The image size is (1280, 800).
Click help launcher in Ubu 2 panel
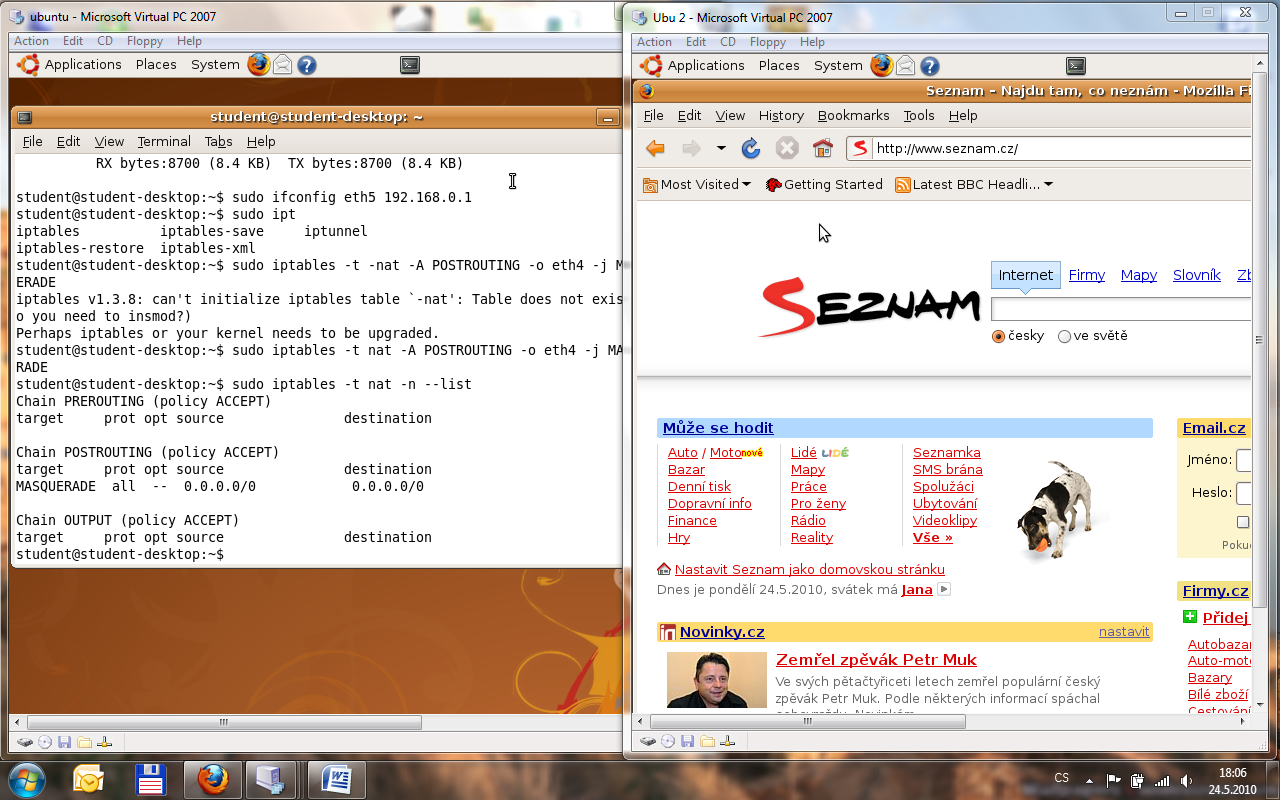(x=930, y=66)
